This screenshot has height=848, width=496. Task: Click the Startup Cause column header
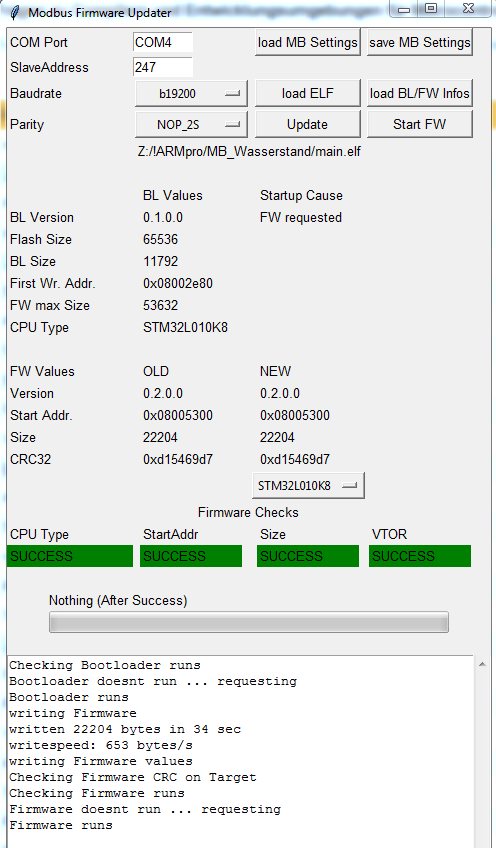(x=301, y=195)
